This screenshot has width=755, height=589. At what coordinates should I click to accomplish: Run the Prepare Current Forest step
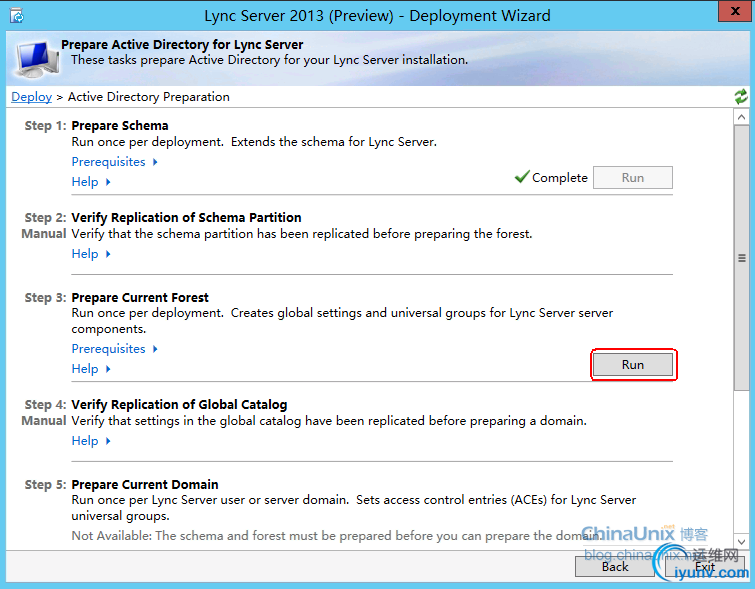coord(633,365)
